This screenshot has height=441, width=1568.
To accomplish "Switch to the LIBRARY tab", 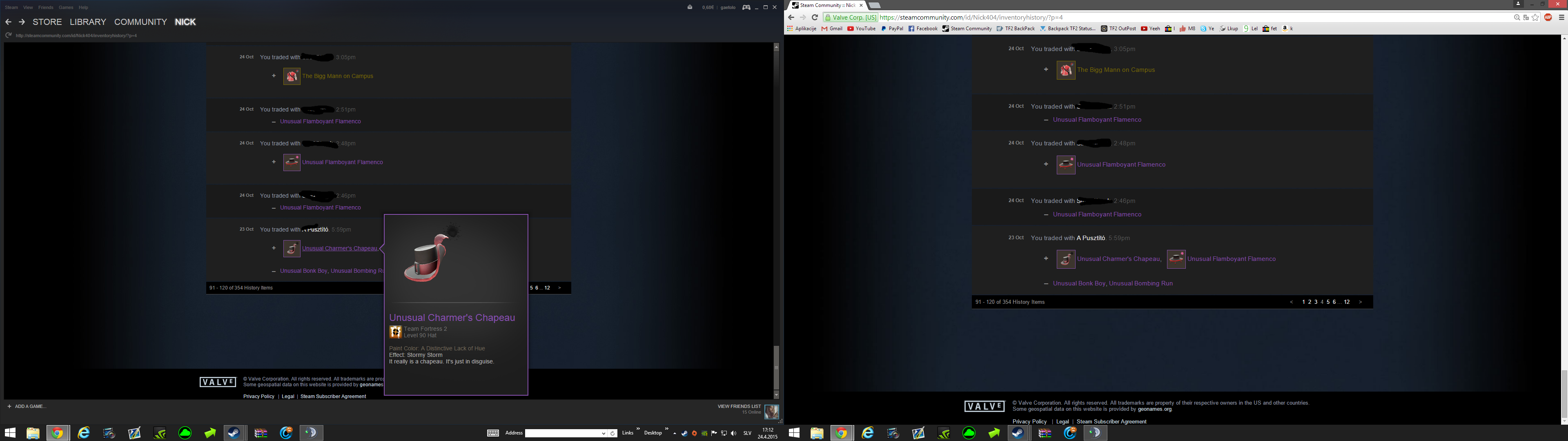I will [x=88, y=22].
